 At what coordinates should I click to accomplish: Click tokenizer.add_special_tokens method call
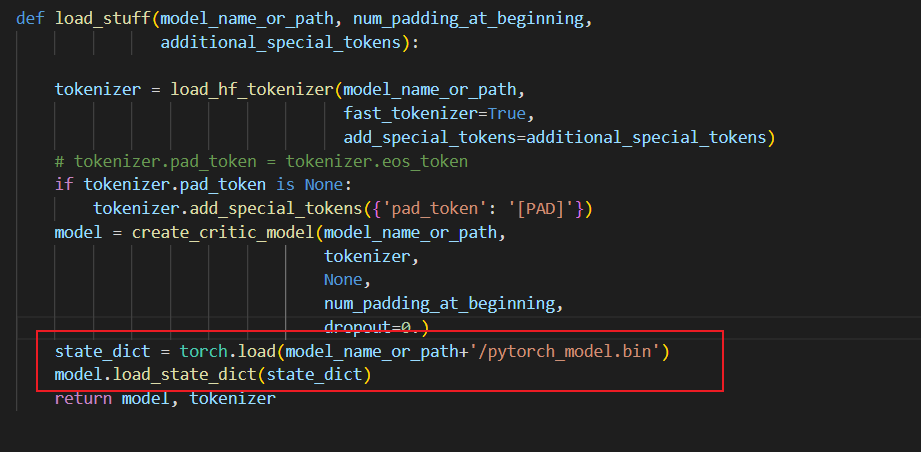(228, 209)
